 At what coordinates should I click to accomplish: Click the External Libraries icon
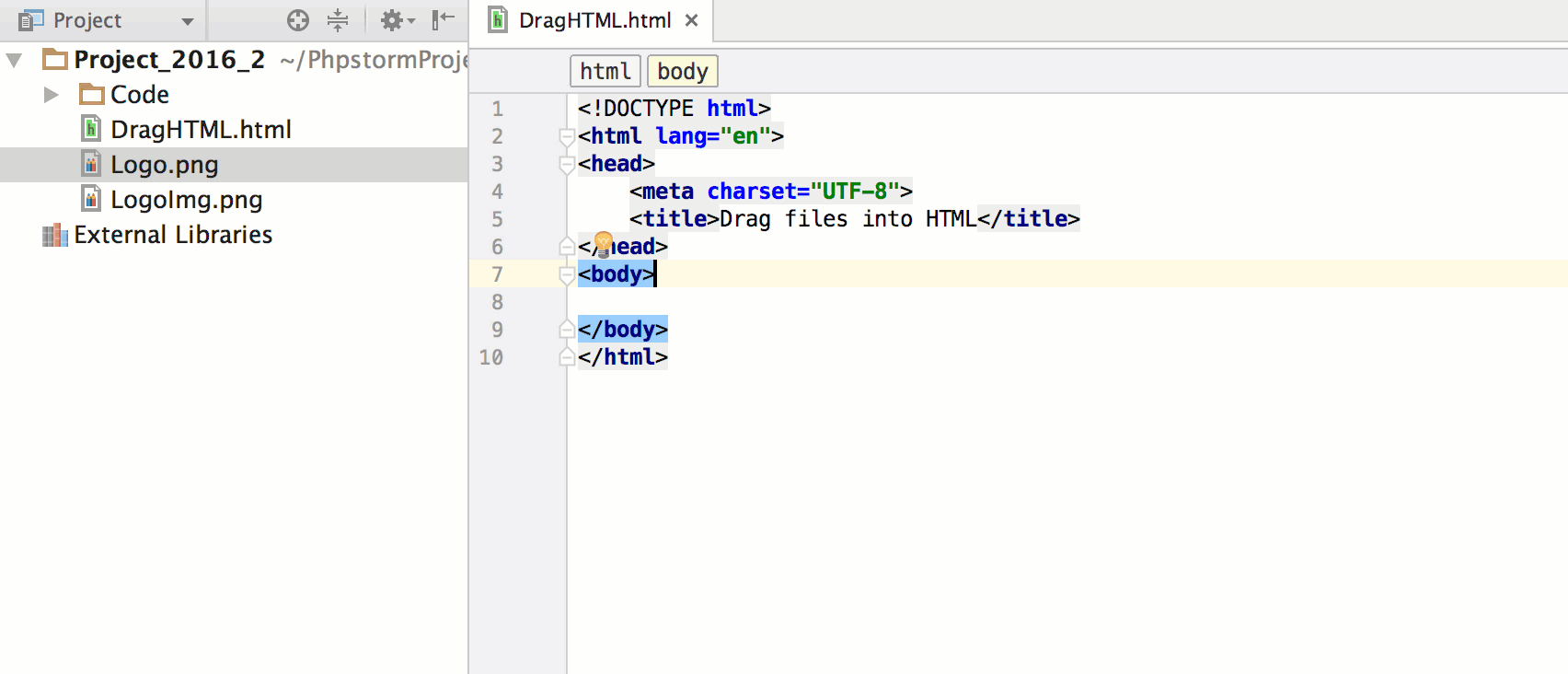pyautogui.click(x=55, y=235)
